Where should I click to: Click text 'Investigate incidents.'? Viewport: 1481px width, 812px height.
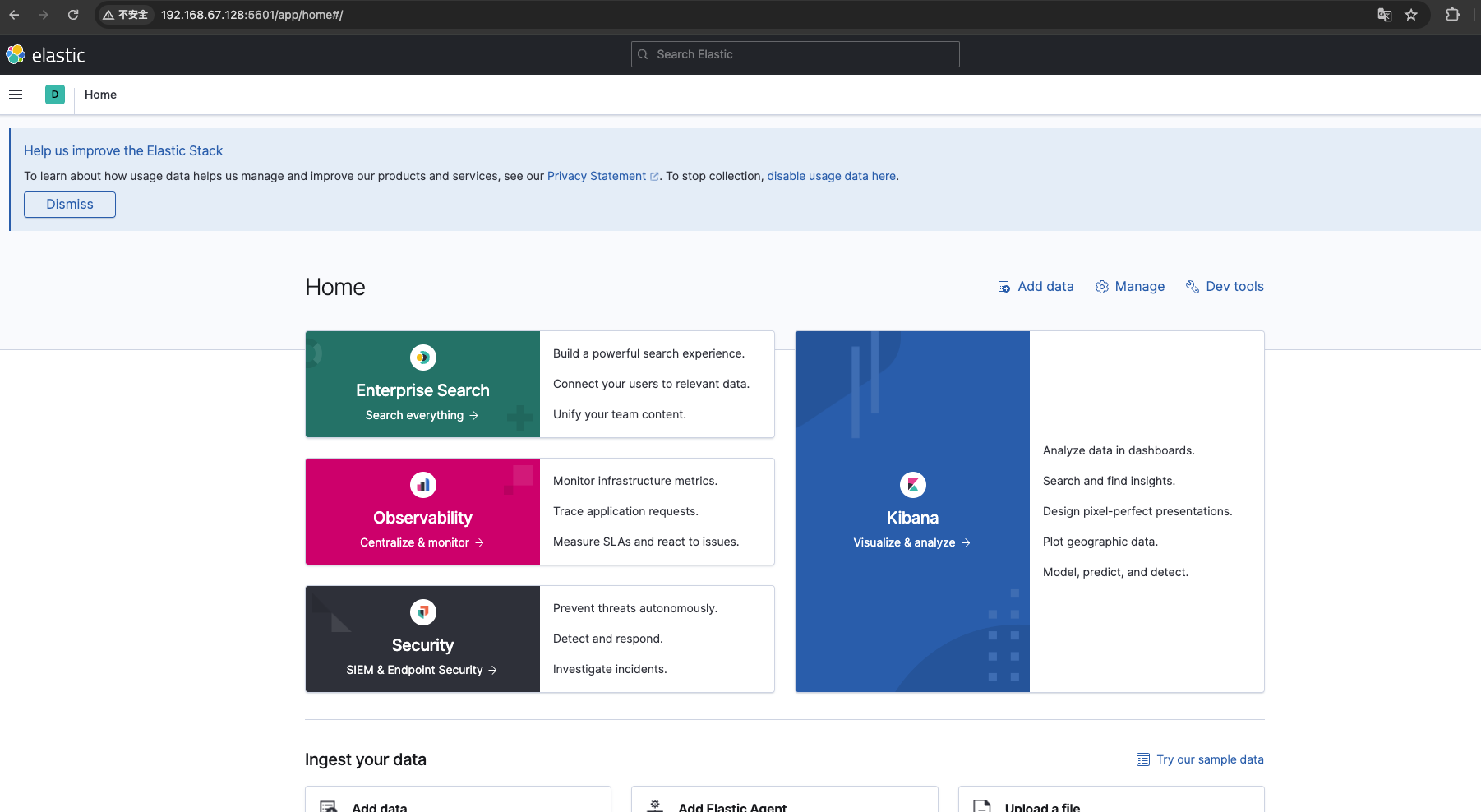pyautogui.click(x=610, y=669)
